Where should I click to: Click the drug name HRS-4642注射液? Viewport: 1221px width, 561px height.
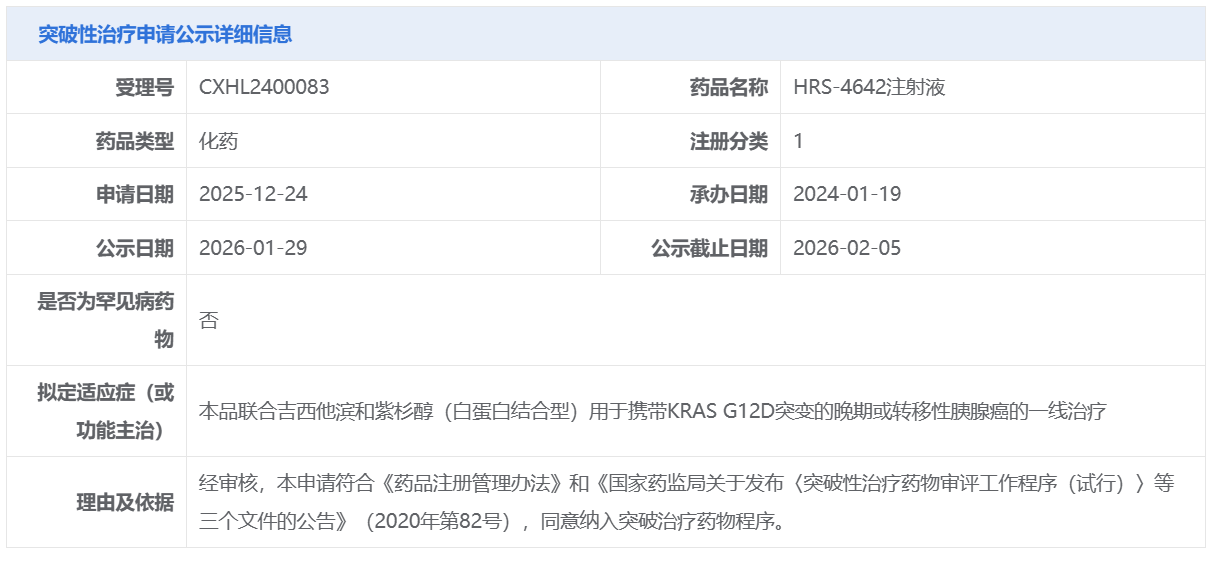[869, 87]
